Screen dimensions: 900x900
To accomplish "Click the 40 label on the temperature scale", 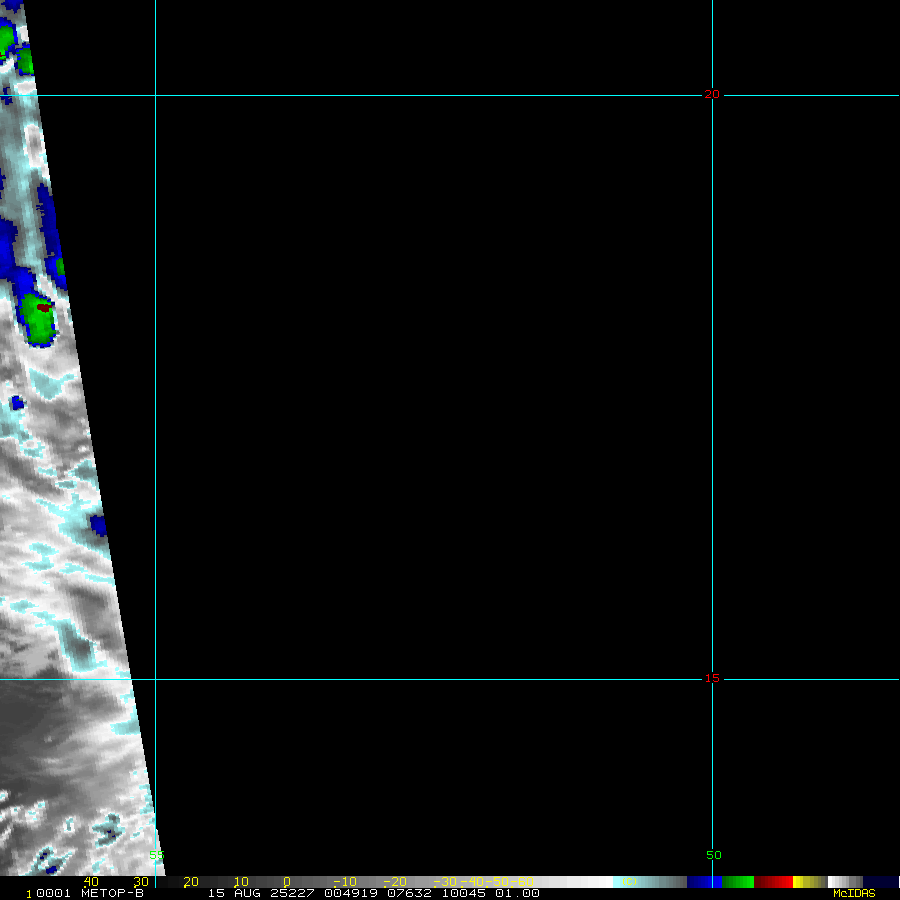I will [x=91, y=882].
